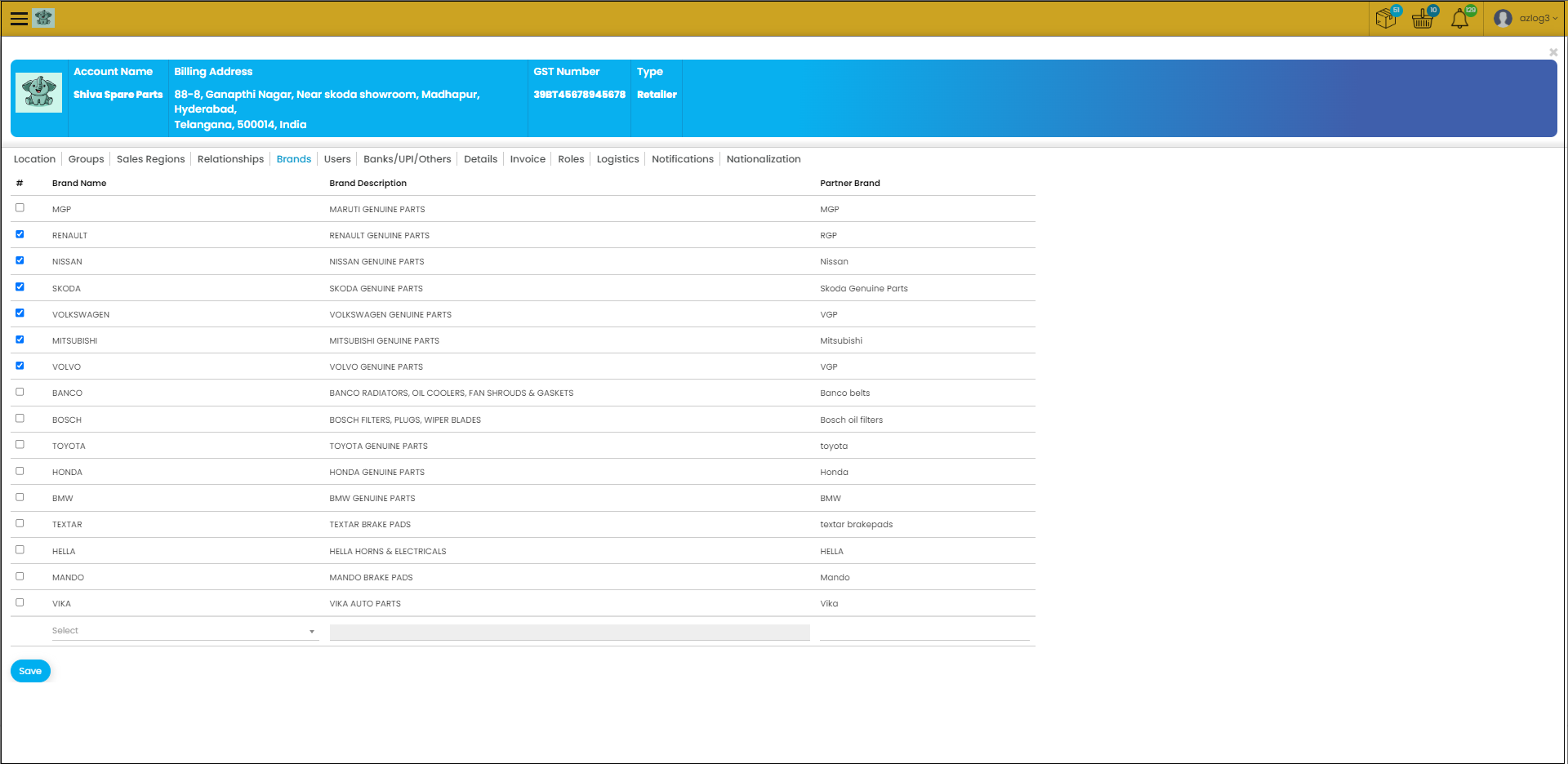Click the textar brakepads partner brand
This screenshot has height=764, width=1568.
click(857, 525)
